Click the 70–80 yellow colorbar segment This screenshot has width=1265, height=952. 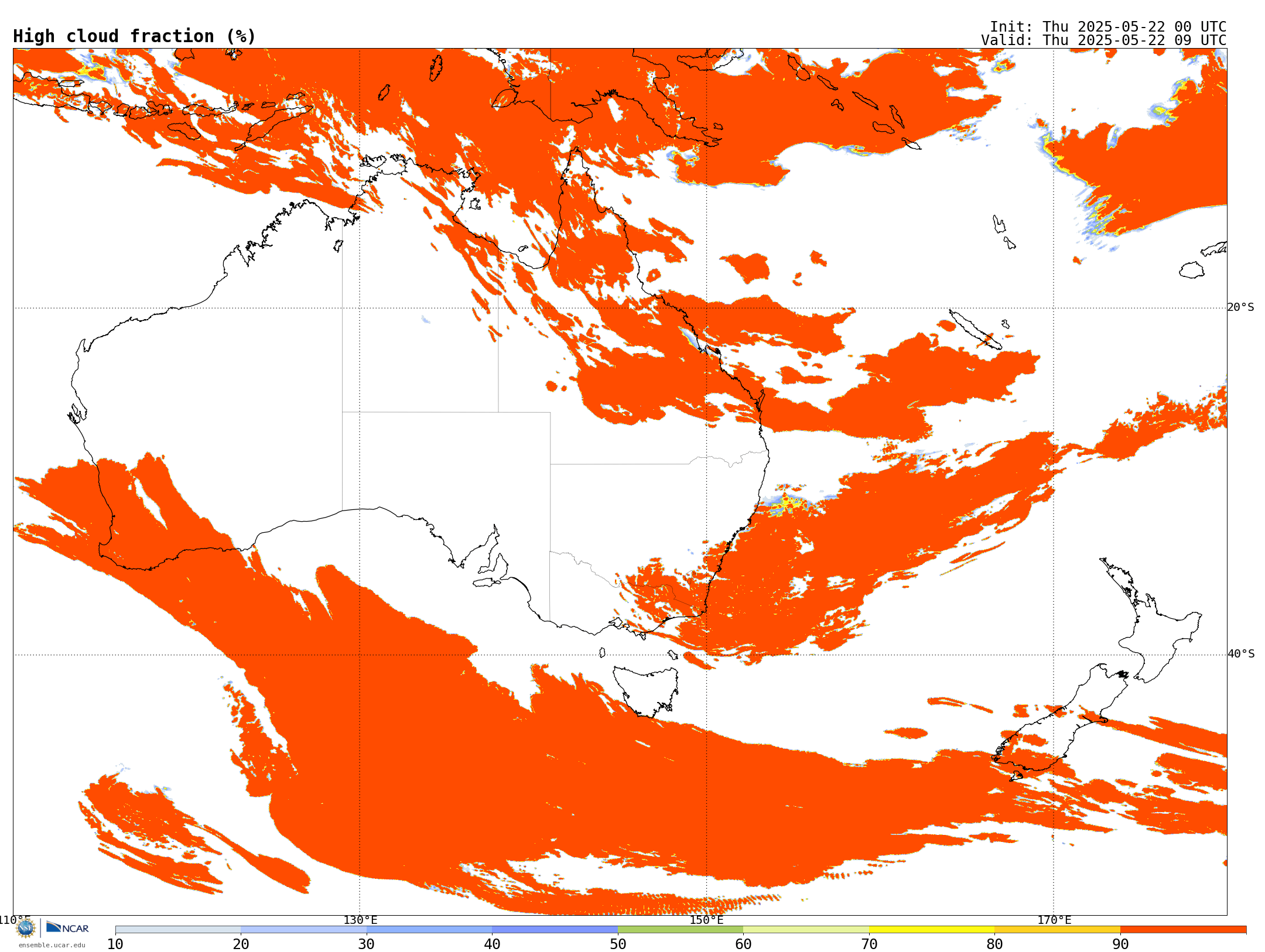coord(932,930)
